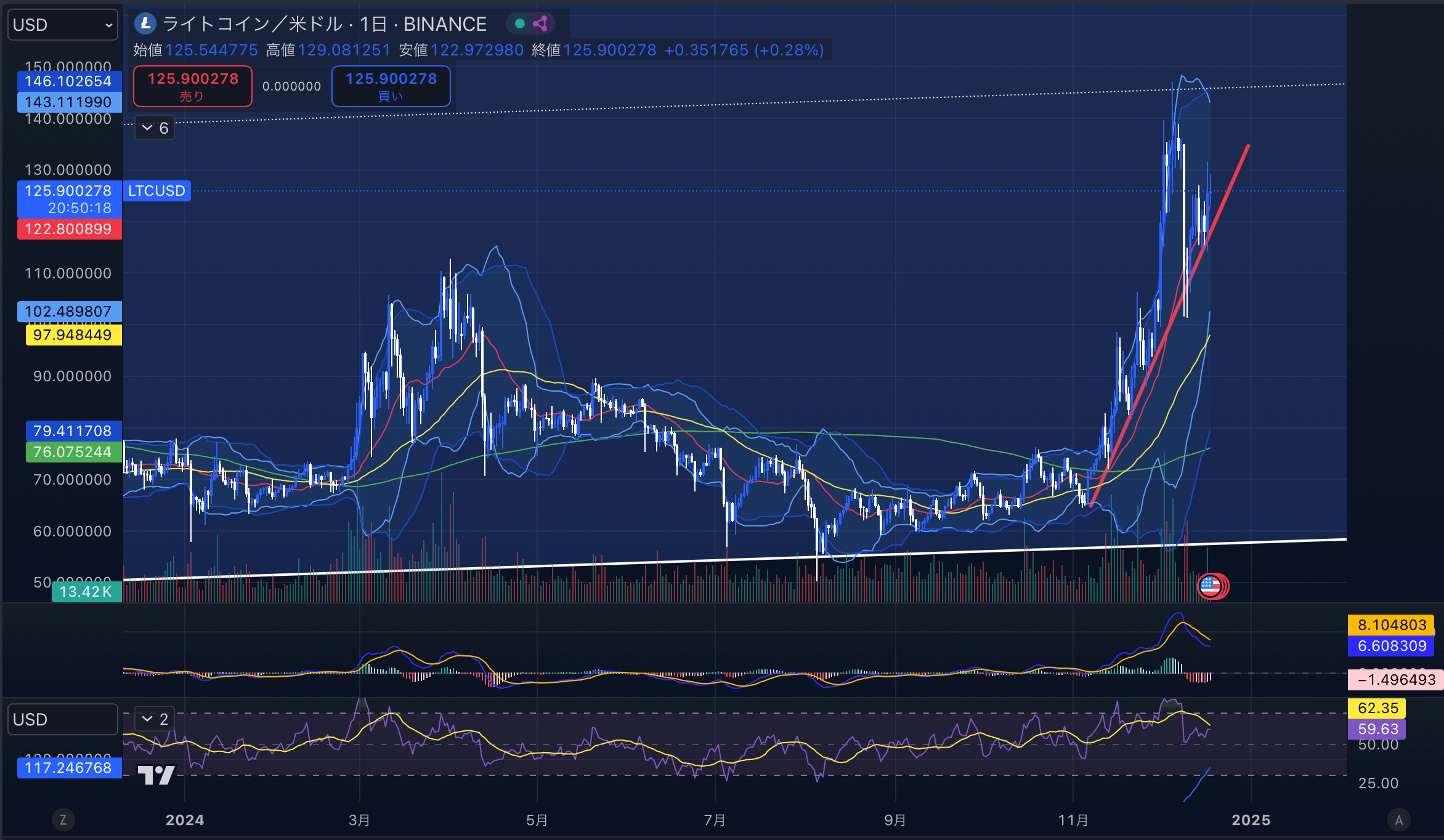Click the symbol title ライトコイン／米ドル

pos(253,24)
